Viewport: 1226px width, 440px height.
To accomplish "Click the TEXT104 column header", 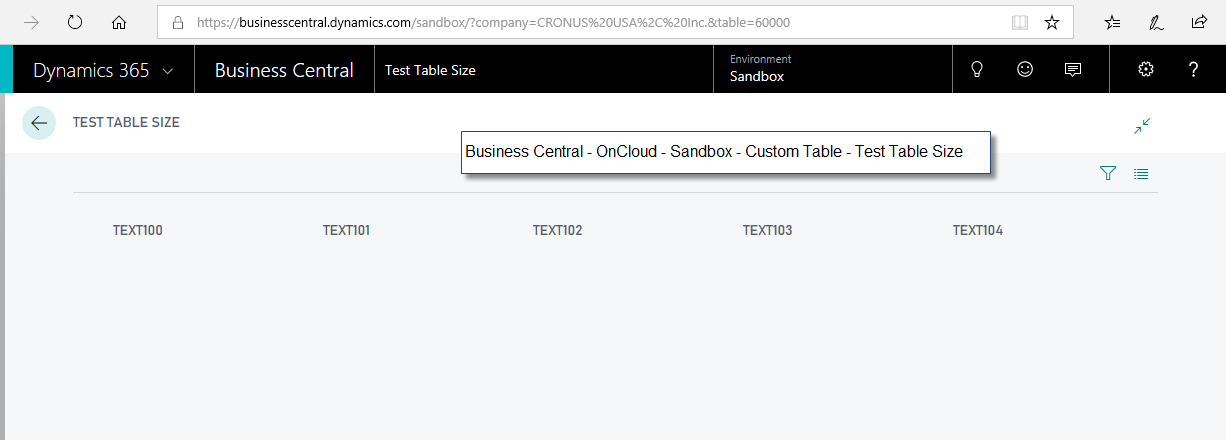I will [x=977, y=231].
